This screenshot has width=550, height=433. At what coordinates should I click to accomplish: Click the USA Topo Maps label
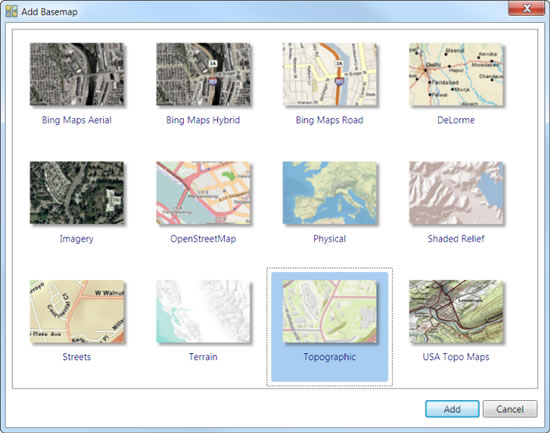(x=456, y=357)
